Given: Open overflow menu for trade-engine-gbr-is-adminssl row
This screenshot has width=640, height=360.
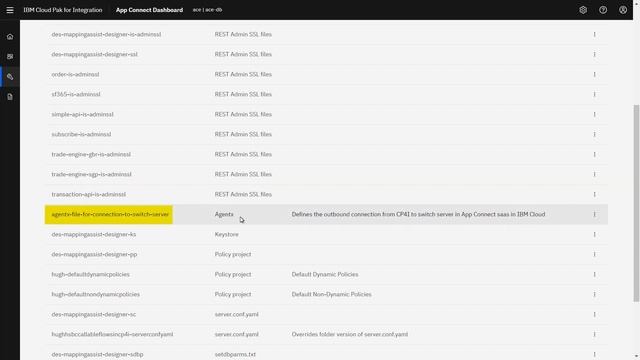Looking at the screenshot, I should click(x=594, y=154).
